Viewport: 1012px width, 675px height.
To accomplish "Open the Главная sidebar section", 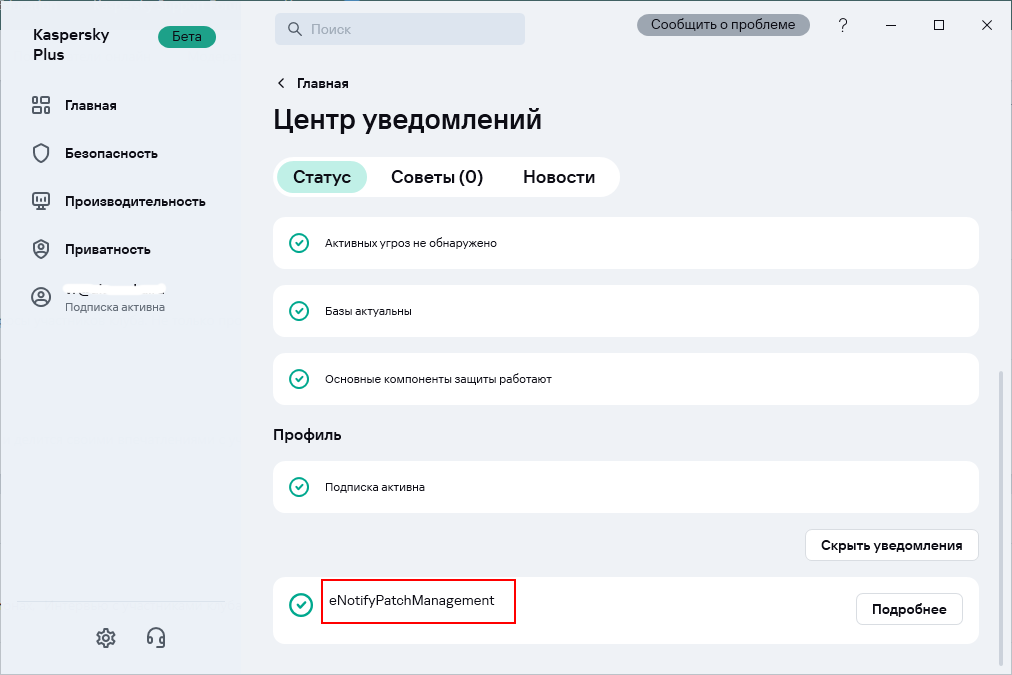I will tap(90, 106).
